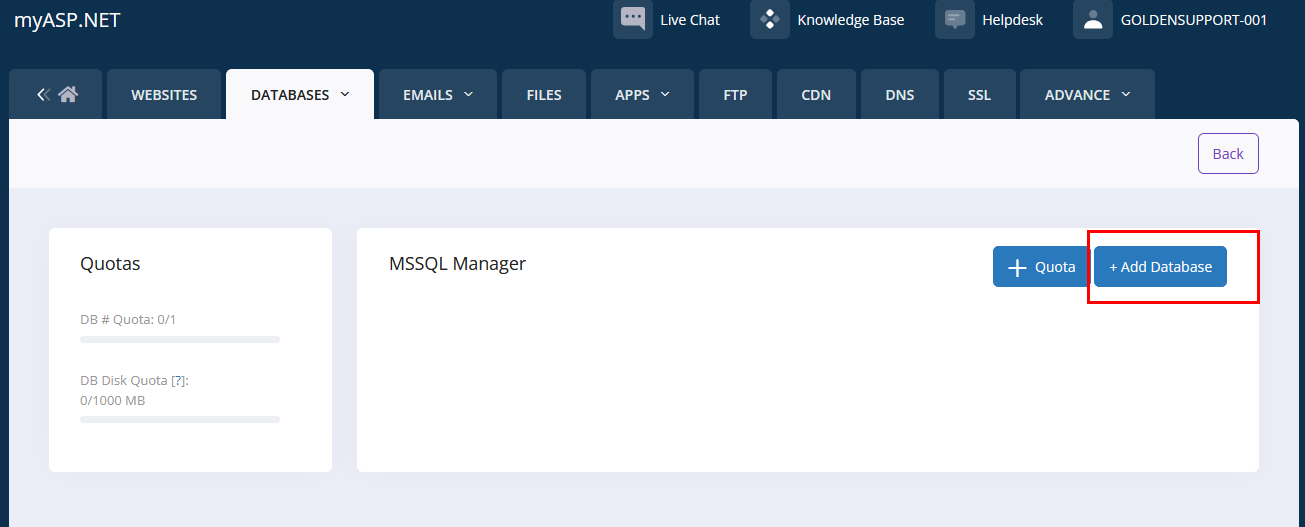Expand the DATABASES dropdown menu

(x=345, y=94)
